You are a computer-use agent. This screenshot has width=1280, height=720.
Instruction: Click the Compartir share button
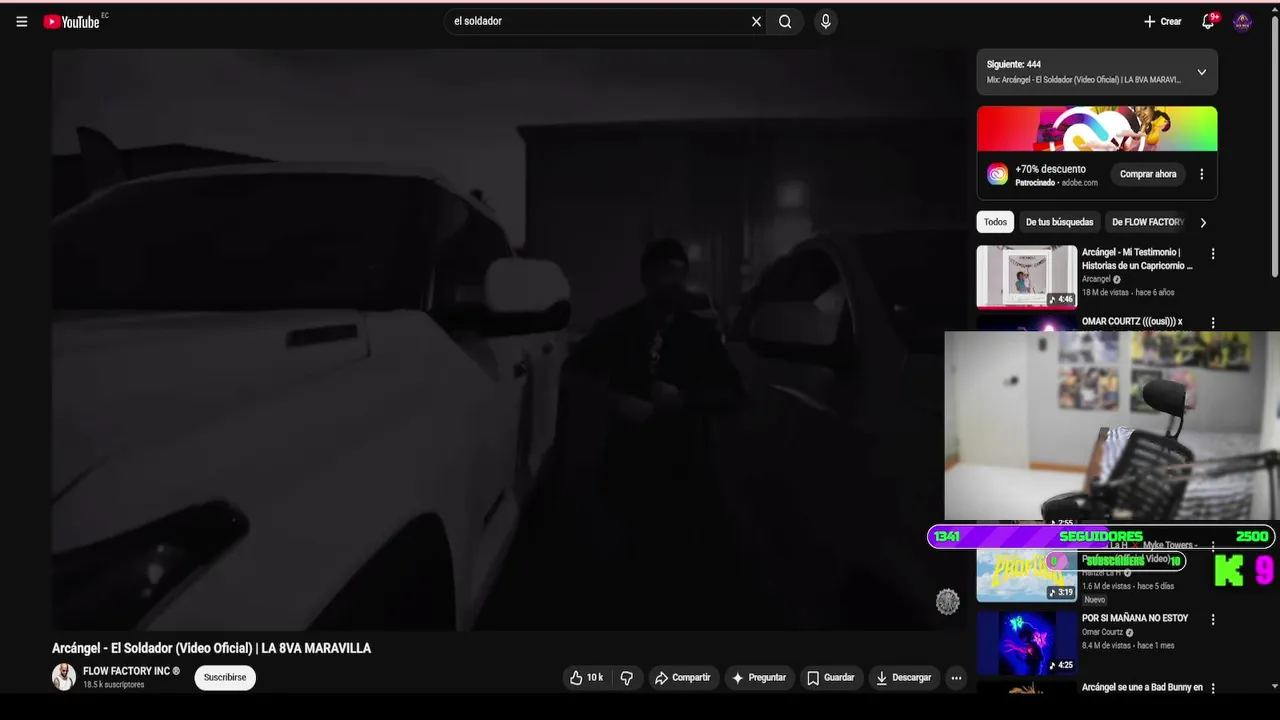tap(683, 678)
